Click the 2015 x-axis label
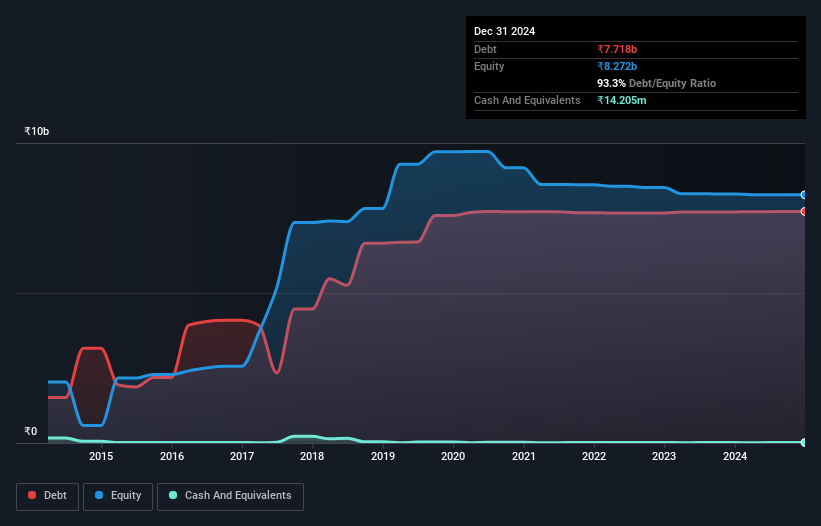 (x=101, y=456)
